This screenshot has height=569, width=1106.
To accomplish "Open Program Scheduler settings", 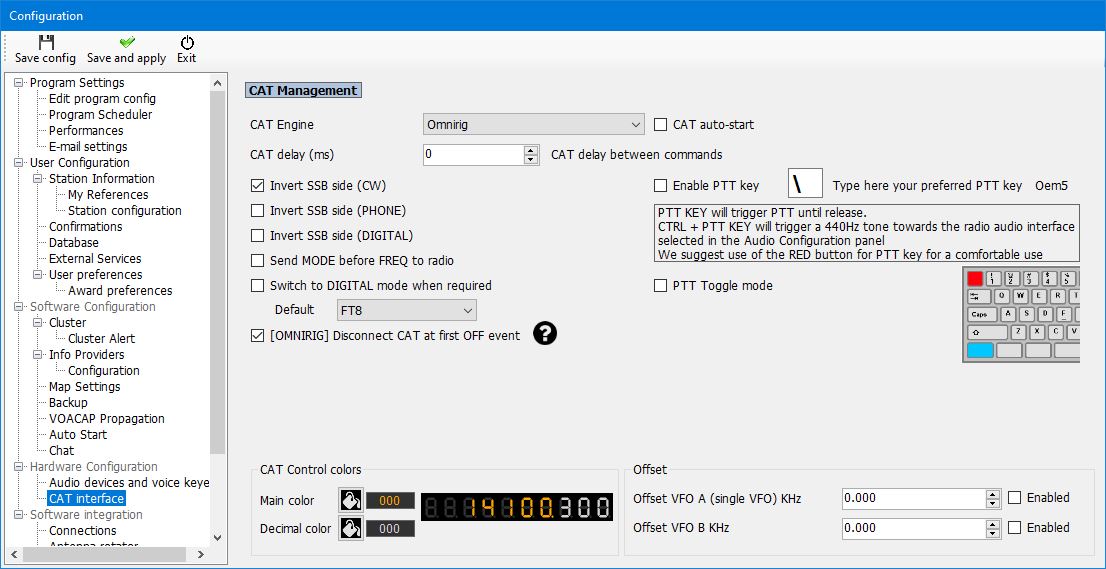I will pos(100,114).
